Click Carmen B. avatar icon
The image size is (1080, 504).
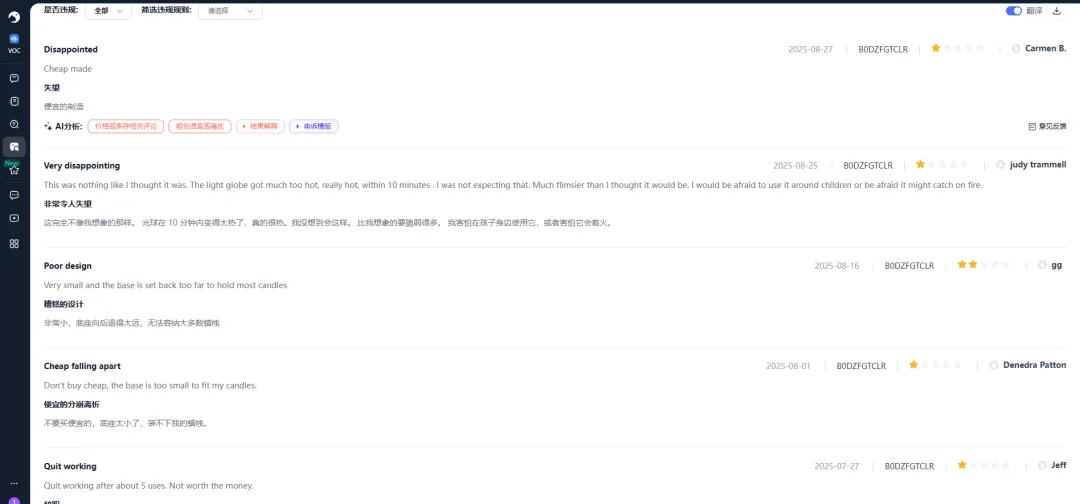[1016, 49]
